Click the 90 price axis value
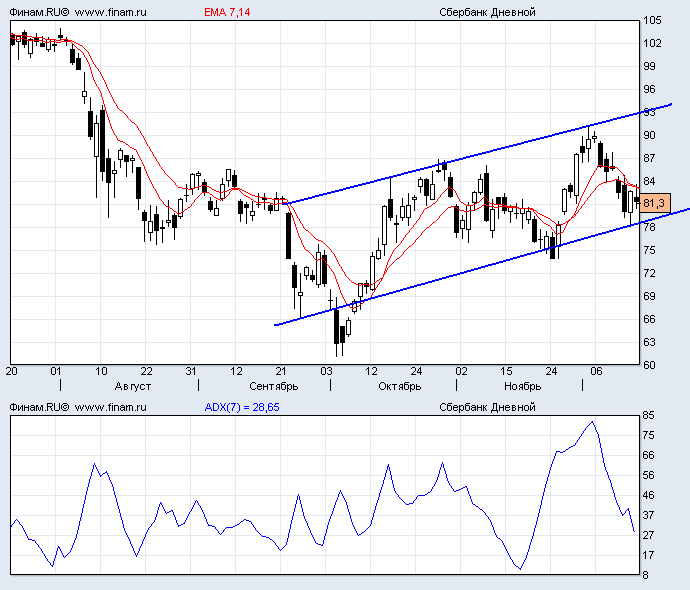690x590 pixels. coord(649,135)
